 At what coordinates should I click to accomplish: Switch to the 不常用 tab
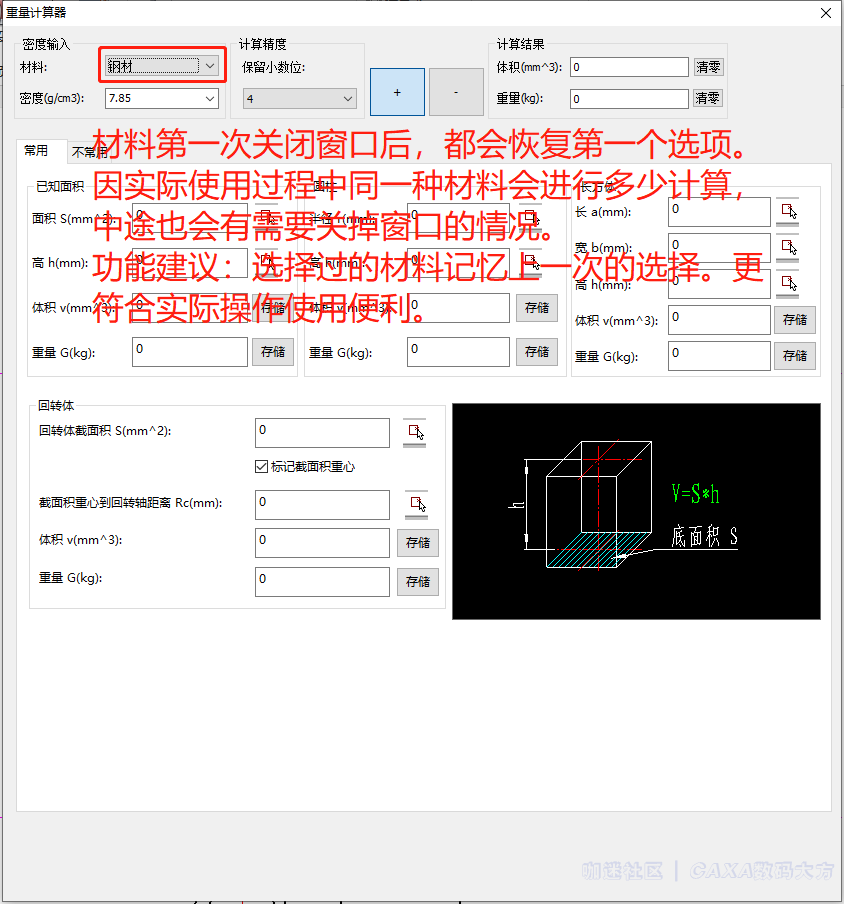88,152
